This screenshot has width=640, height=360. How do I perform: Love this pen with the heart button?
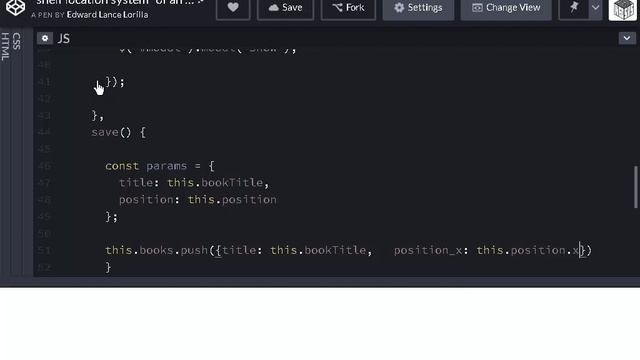233,8
